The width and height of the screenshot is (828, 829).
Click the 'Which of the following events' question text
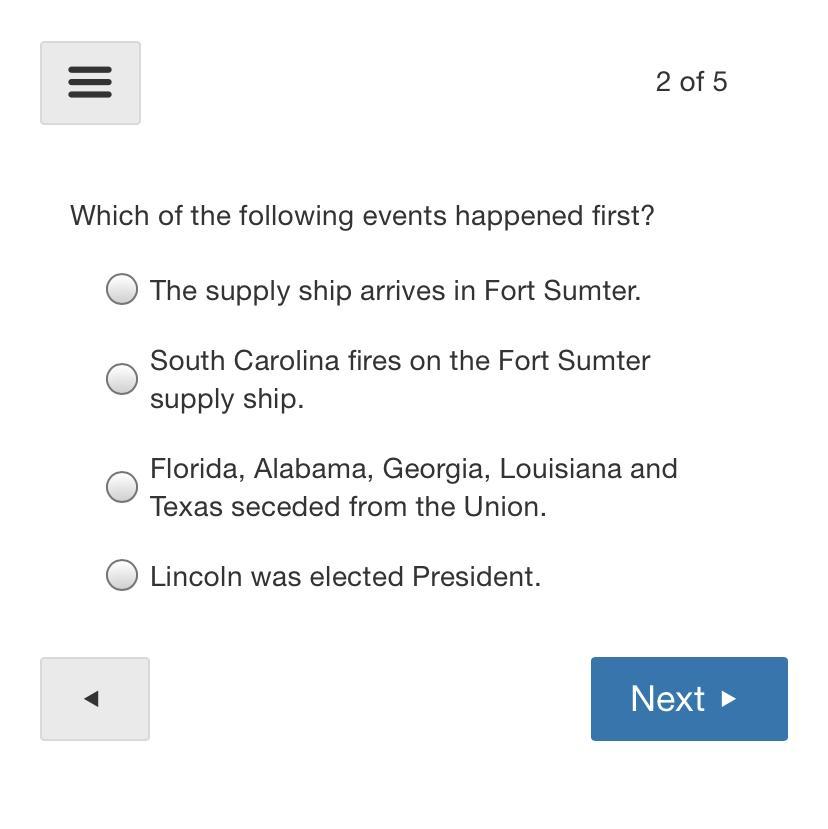(362, 216)
